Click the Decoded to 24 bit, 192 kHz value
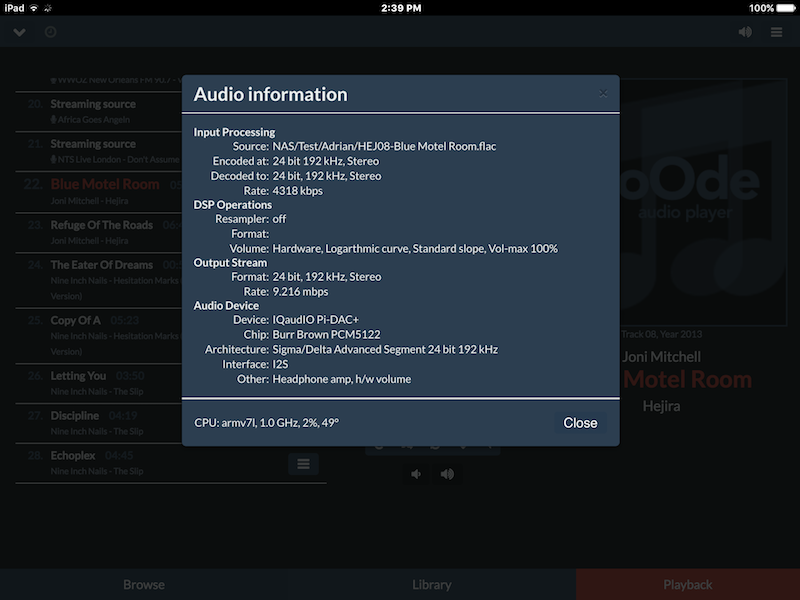 [x=327, y=176]
